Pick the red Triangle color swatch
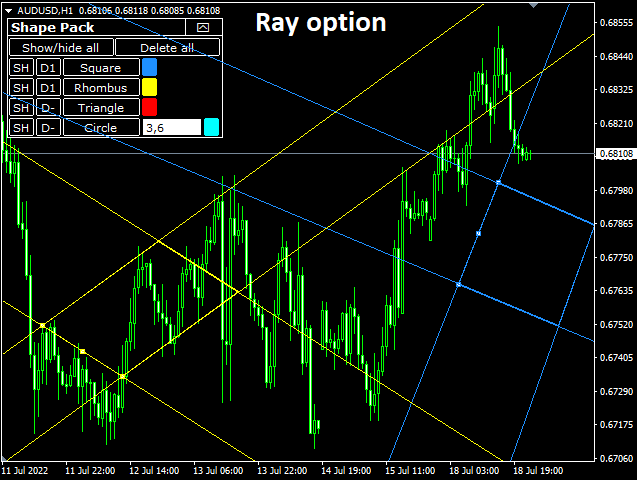This screenshot has height=480, width=640. coord(149,107)
